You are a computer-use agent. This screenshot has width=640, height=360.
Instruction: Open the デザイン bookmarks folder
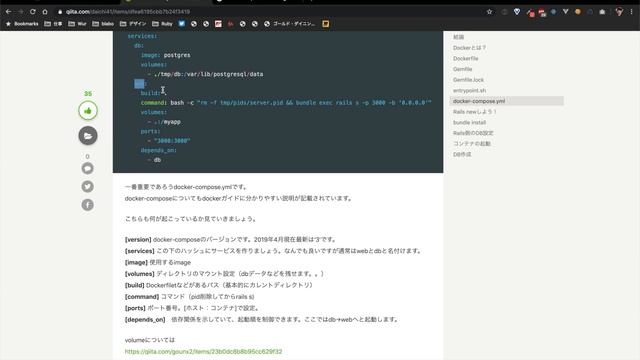tap(133, 24)
